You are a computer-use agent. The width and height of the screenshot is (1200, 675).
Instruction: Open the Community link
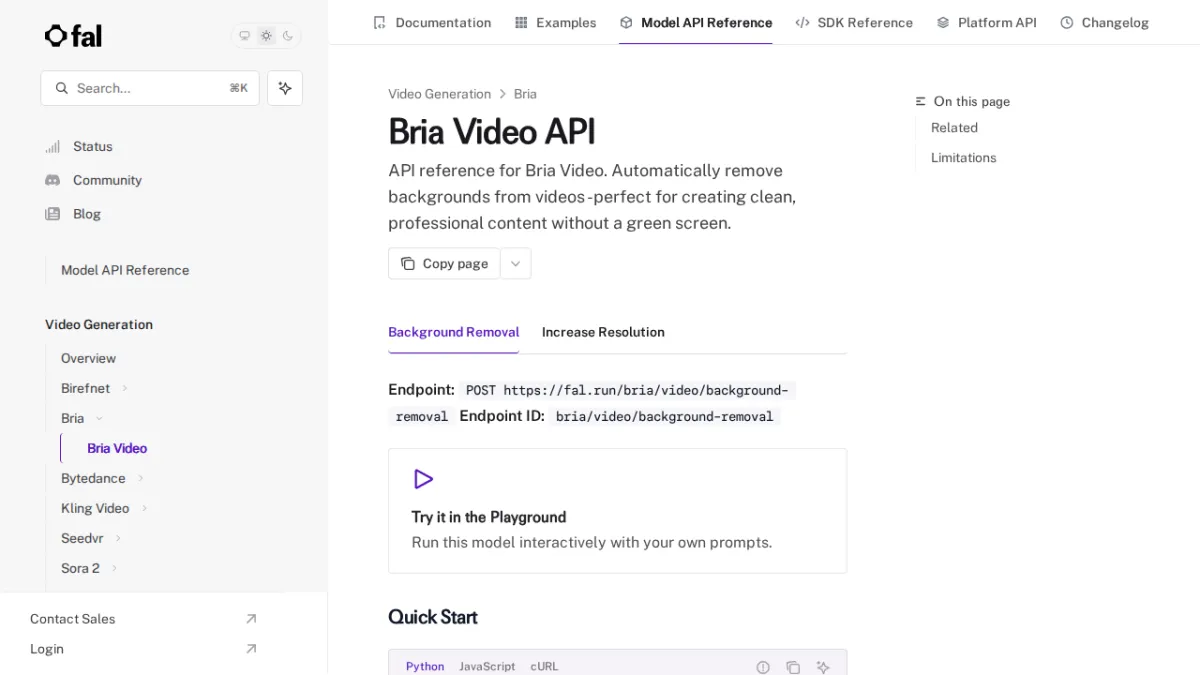(x=107, y=180)
